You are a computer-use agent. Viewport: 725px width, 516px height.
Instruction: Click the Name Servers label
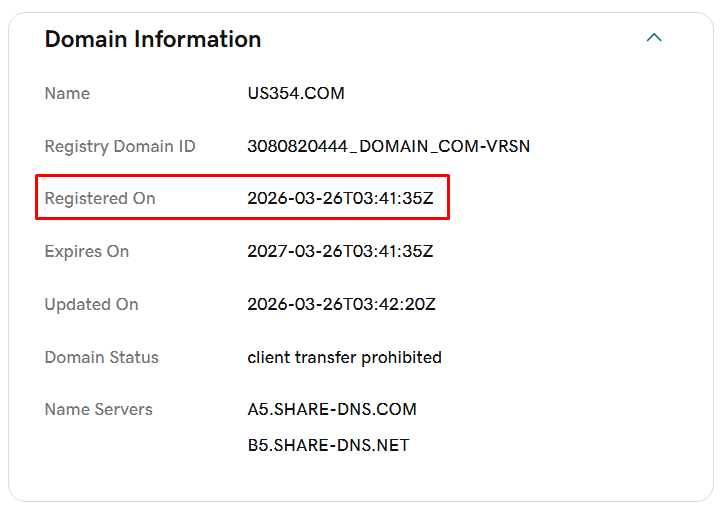point(98,409)
